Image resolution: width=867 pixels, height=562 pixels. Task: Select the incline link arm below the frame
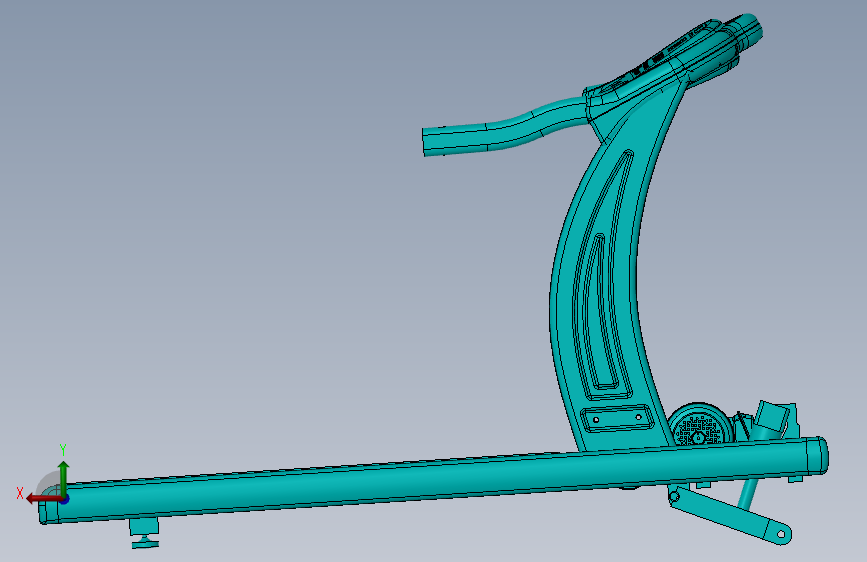click(730, 514)
